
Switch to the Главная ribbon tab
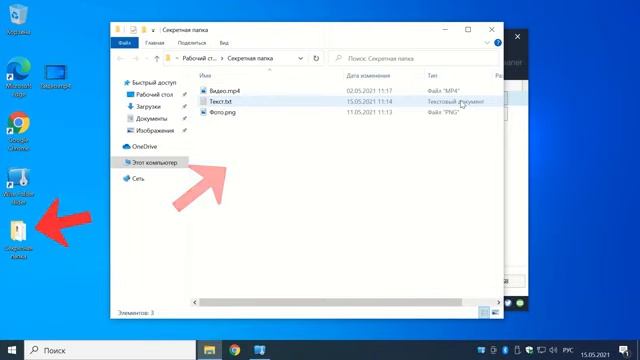coord(155,43)
